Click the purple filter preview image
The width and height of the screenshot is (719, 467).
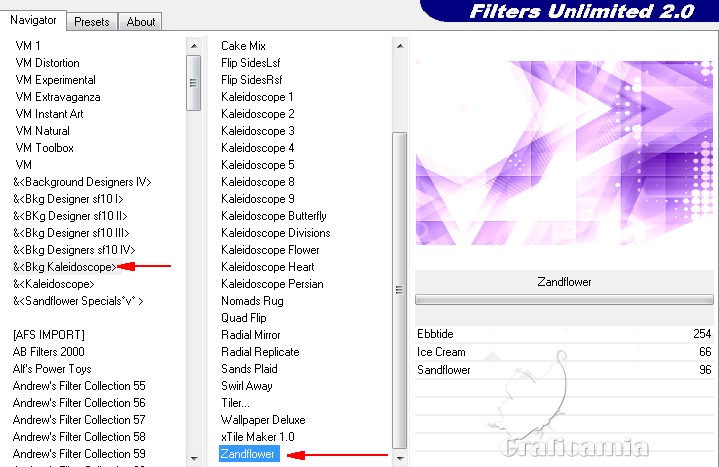563,150
